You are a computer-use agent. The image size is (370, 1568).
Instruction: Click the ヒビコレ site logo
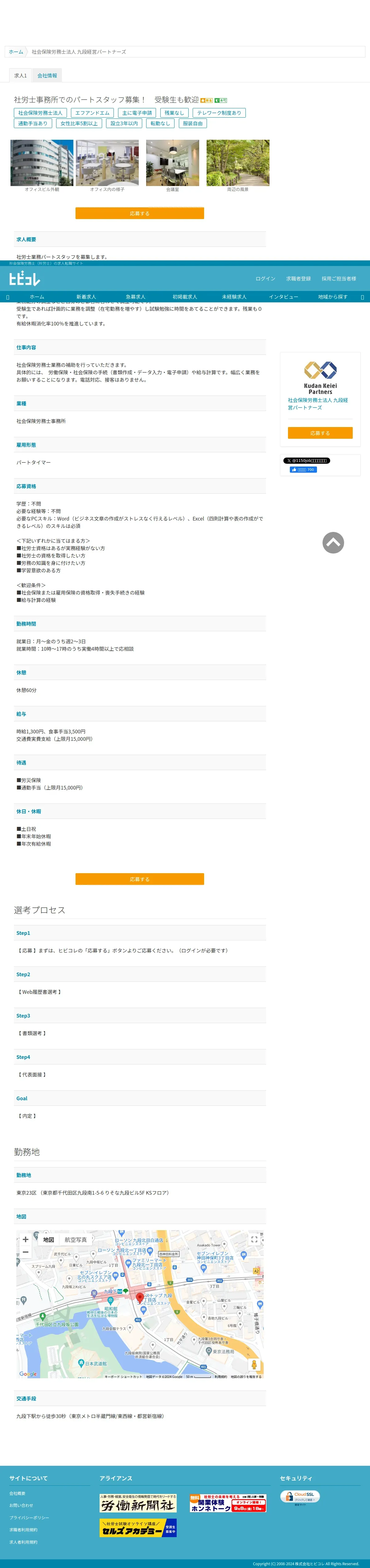(24, 279)
